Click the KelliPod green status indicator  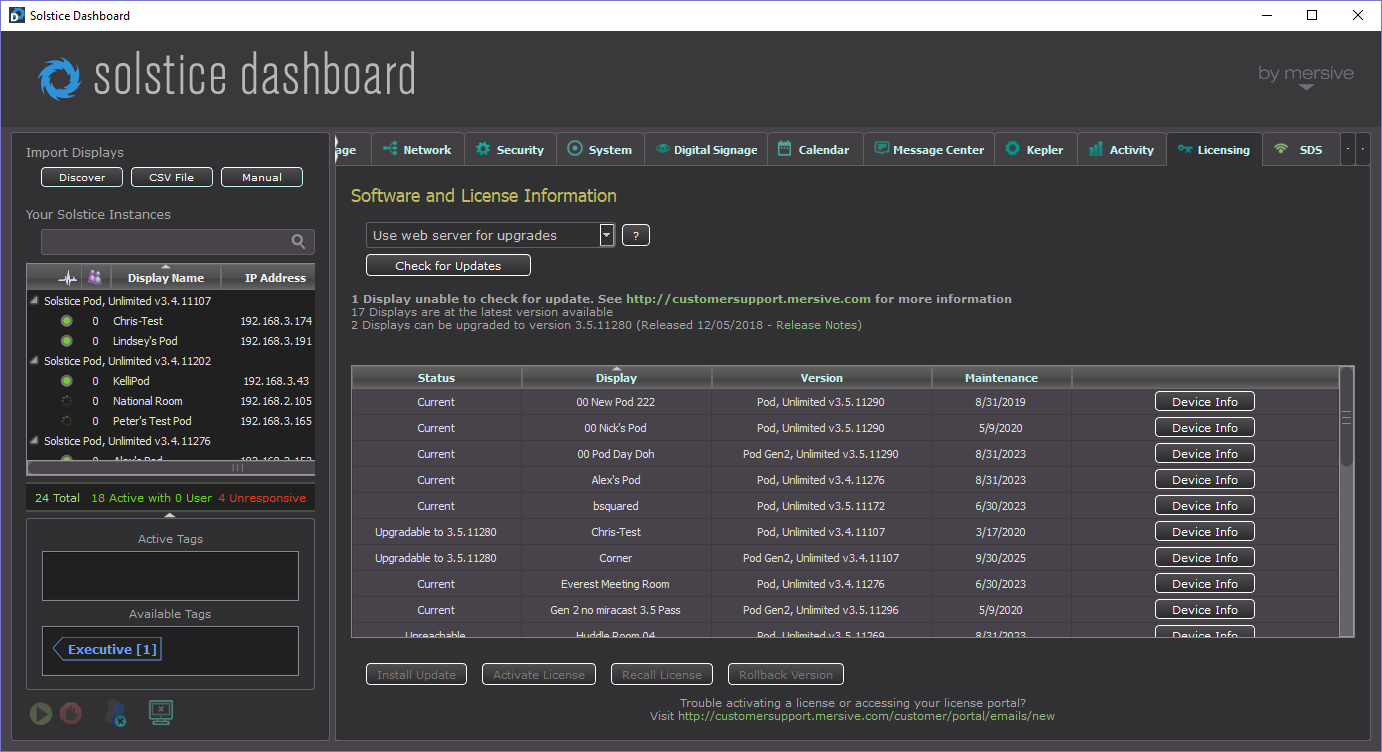(x=67, y=381)
